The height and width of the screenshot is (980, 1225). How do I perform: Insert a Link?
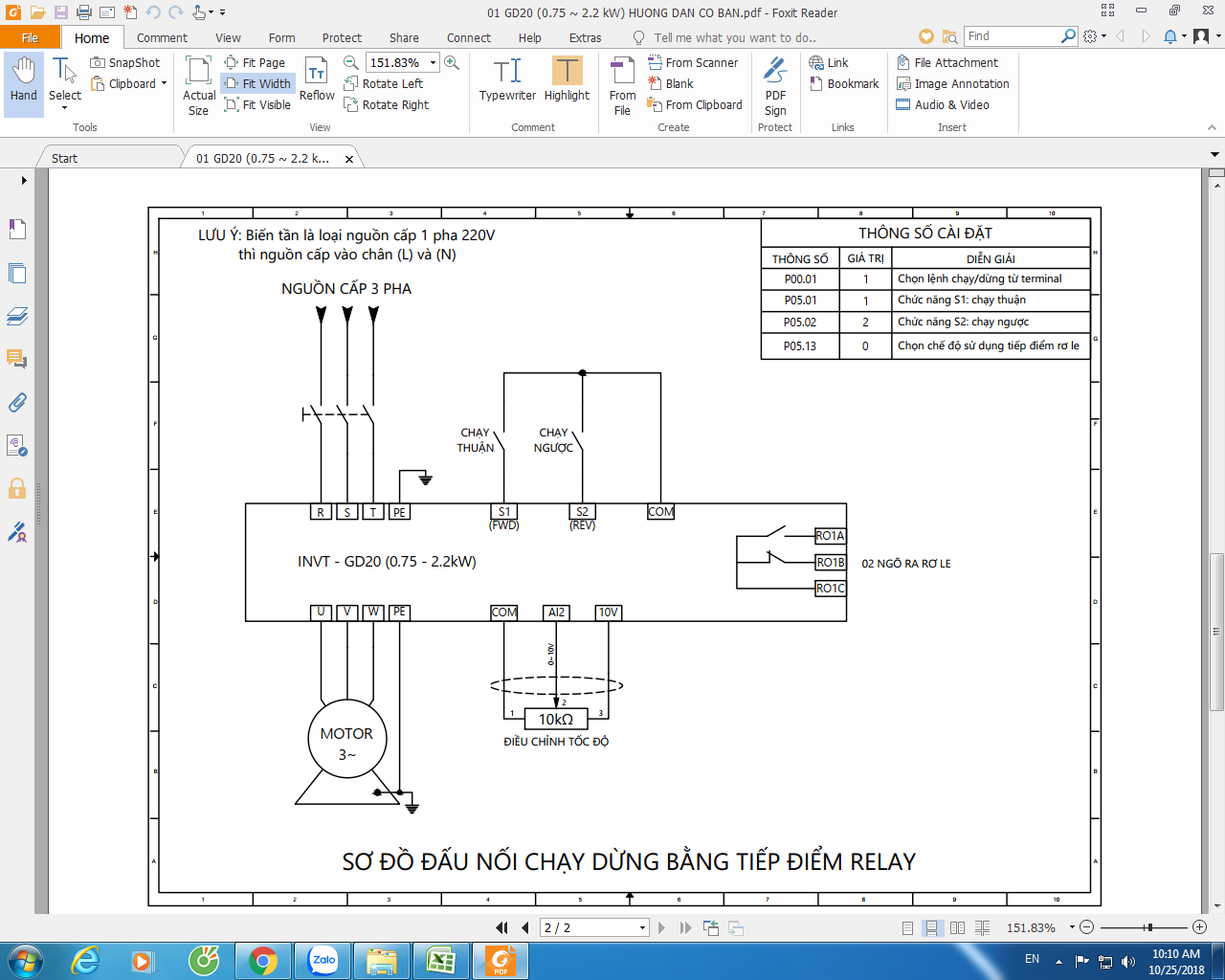click(829, 62)
